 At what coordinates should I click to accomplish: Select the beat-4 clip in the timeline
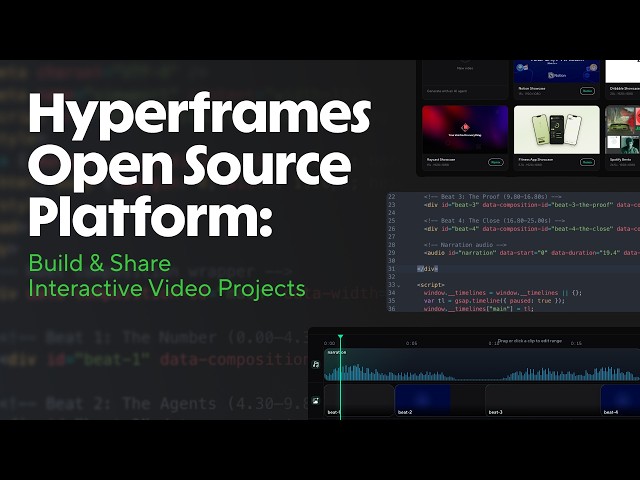[620, 400]
